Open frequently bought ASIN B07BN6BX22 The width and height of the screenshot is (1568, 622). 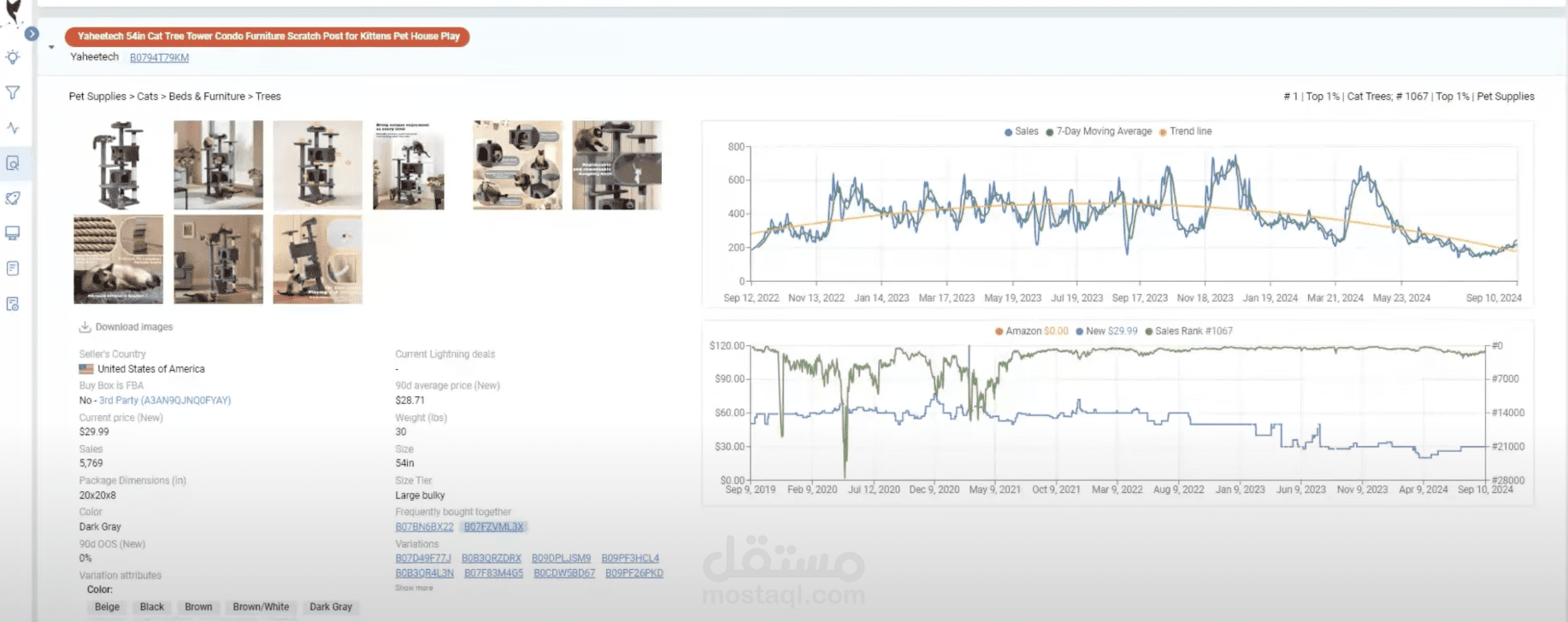(x=424, y=527)
